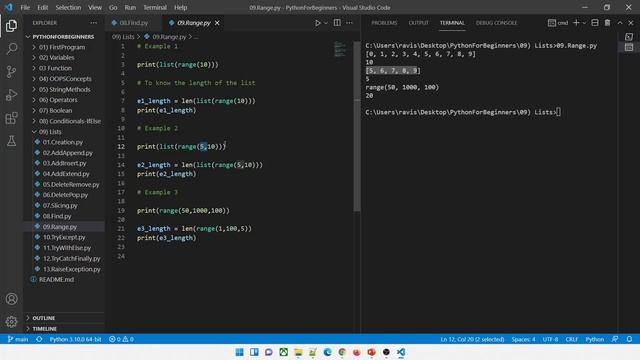Click the editor vertical scrollbar
This screenshot has height=360, width=640.
(357, 127)
